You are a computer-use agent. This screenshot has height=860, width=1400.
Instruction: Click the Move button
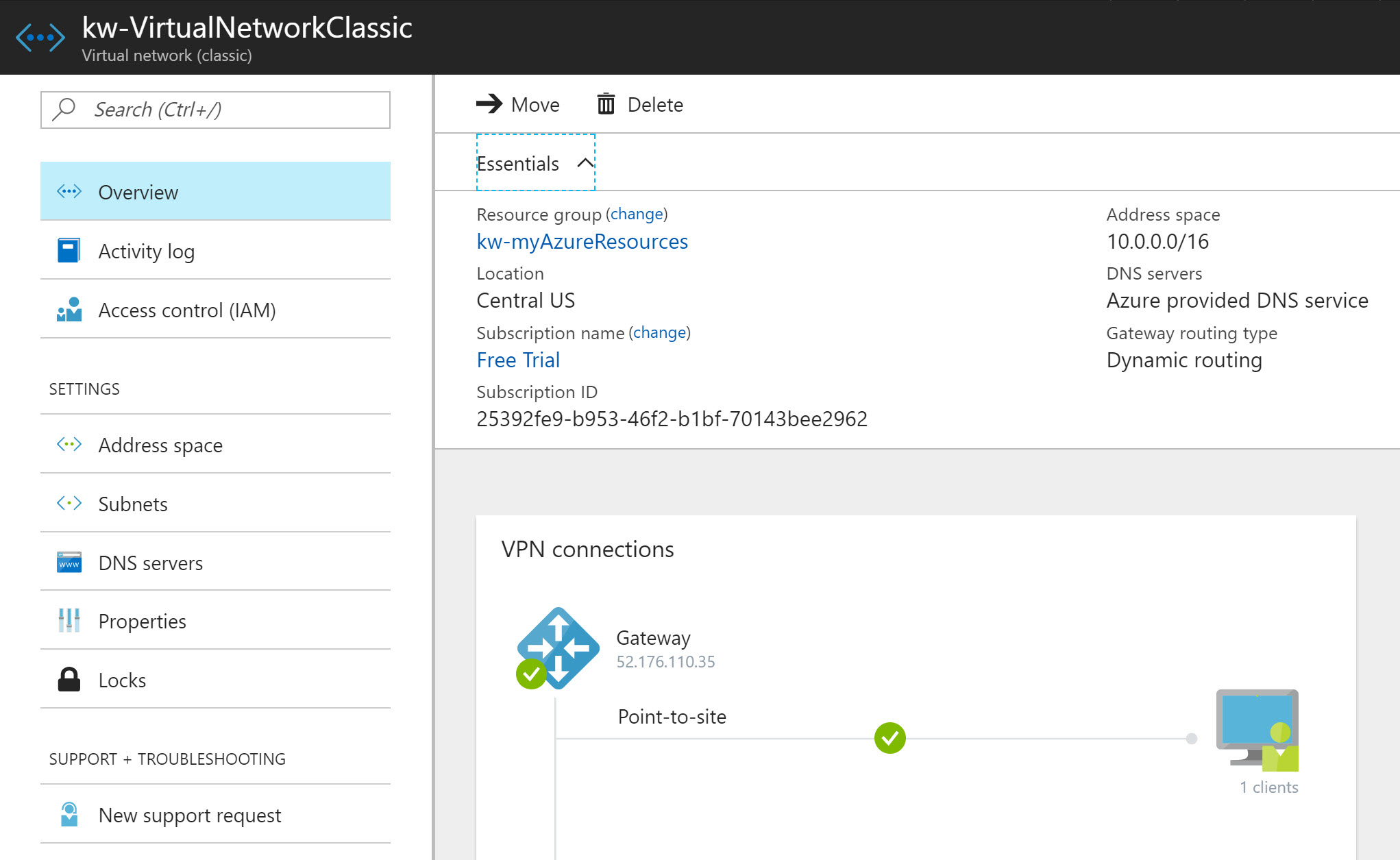point(518,104)
